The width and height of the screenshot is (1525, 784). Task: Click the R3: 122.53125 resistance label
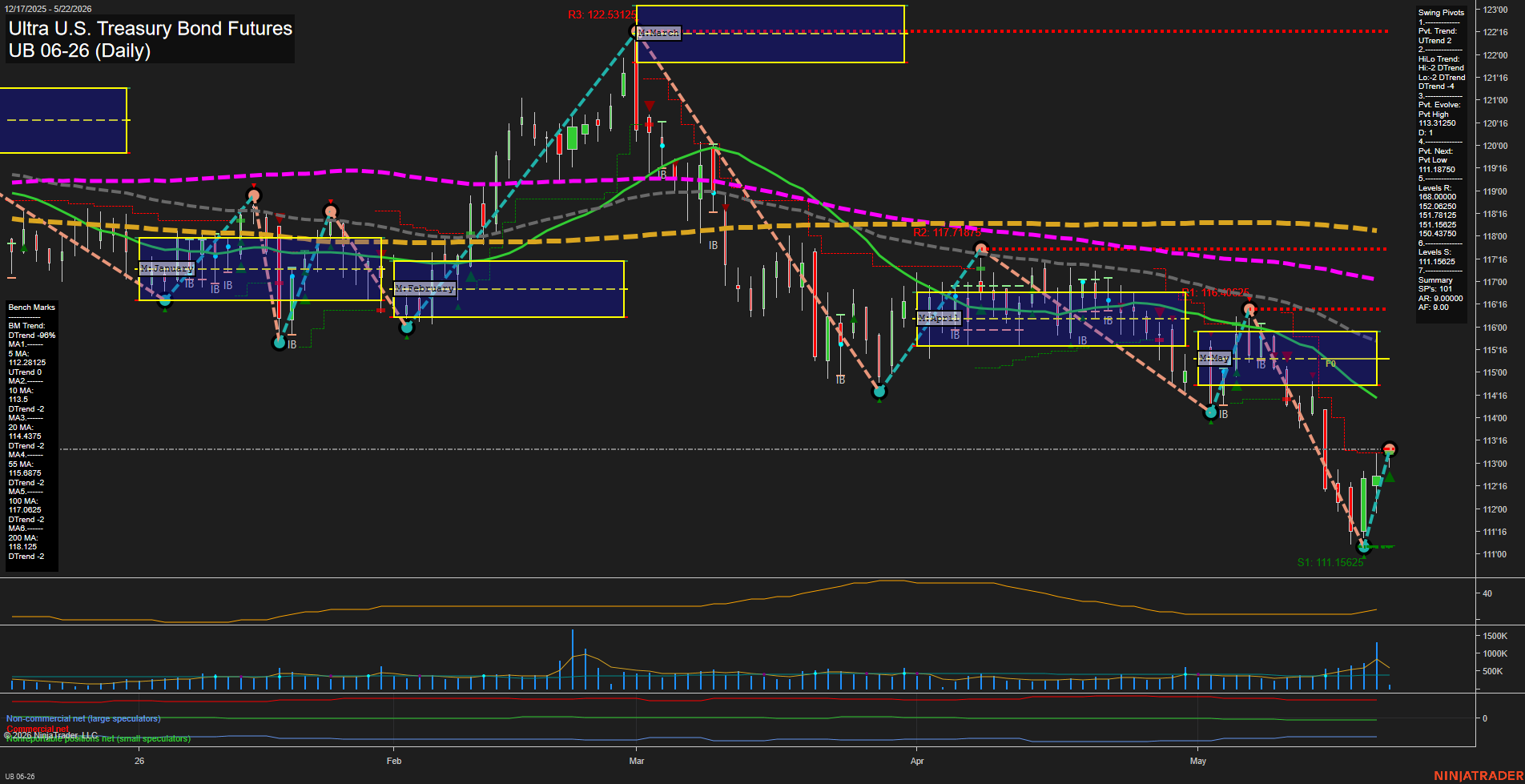click(602, 14)
